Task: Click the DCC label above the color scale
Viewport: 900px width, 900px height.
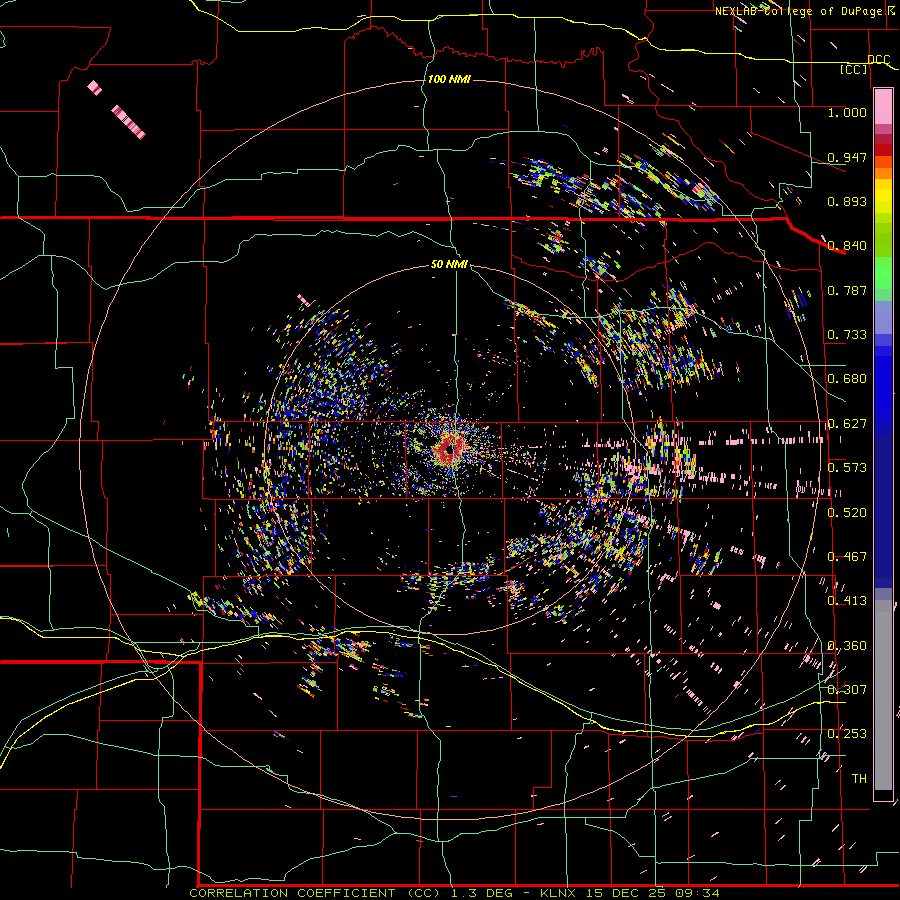Action: click(x=878, y=59)
